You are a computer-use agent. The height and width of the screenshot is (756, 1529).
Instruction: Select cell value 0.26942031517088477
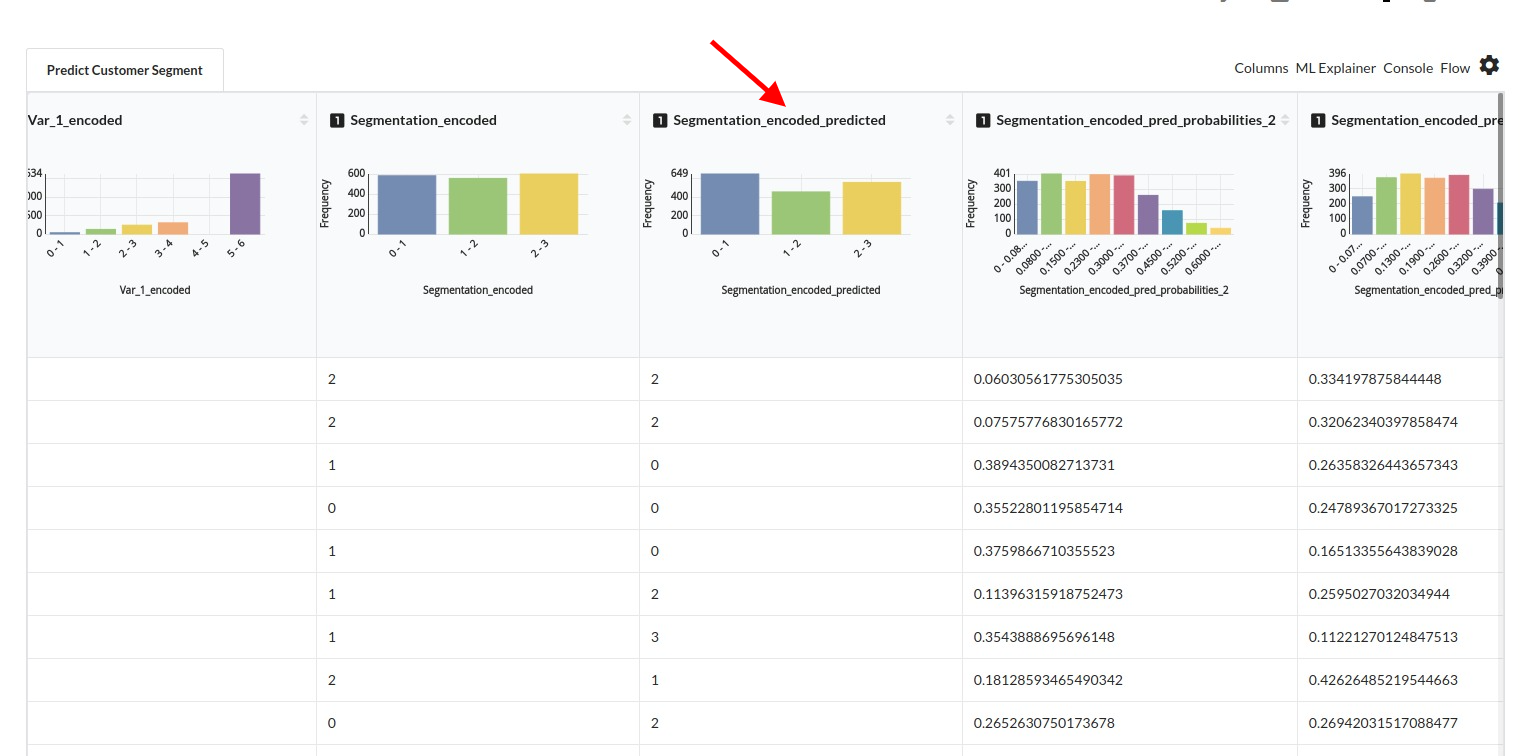tap(1383, 723)
